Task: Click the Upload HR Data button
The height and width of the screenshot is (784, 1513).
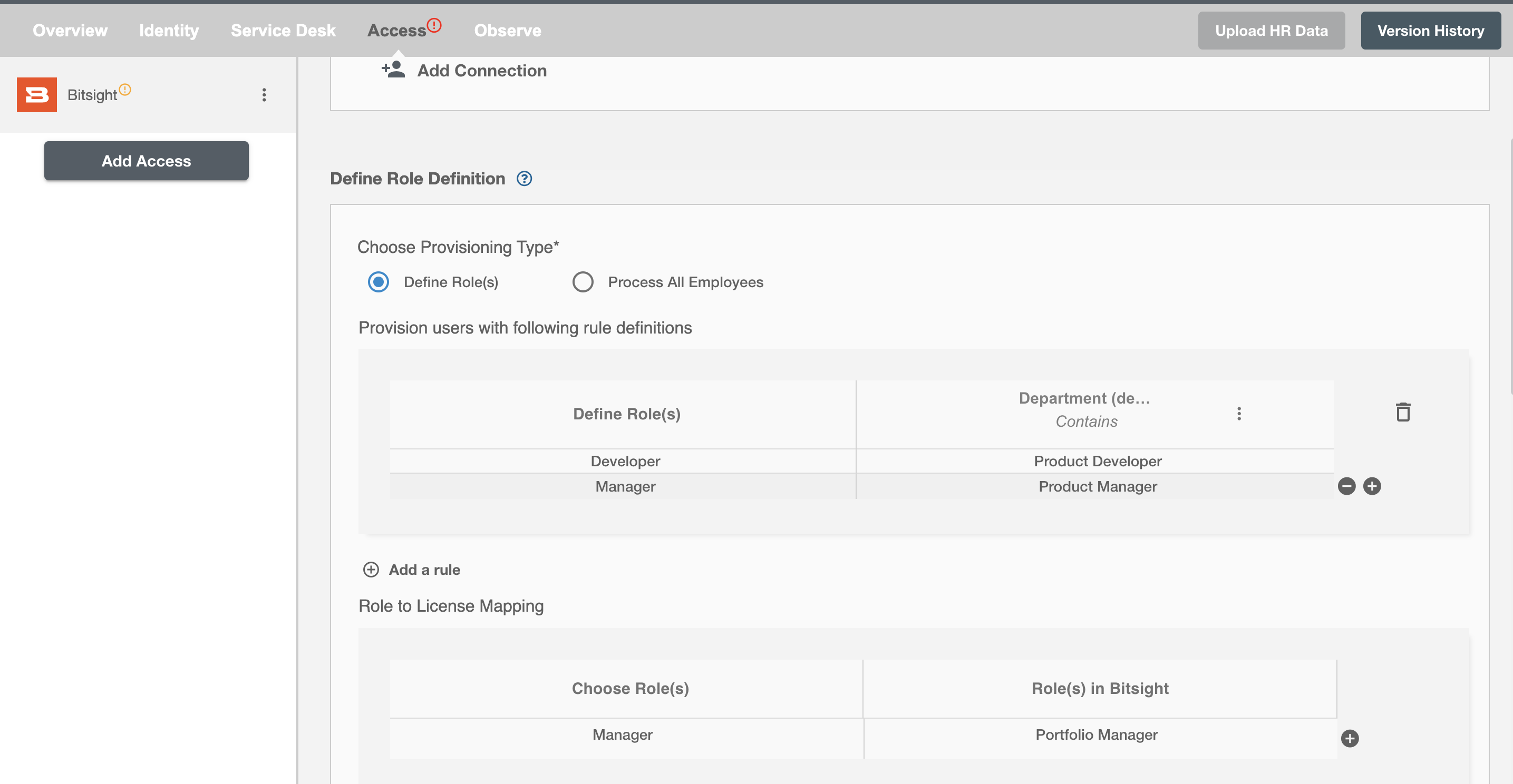Action: point(1271,30)
